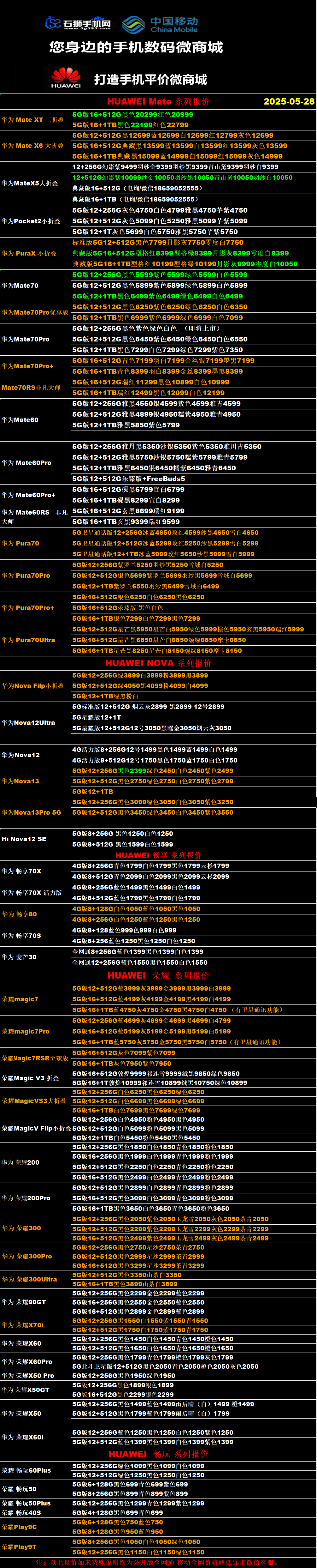Screen dimensions: 317x1568
Task: Select the HUAWEI 畅玩 系列报价 header
Action: pyautogui.click(x=158, y=1454)
